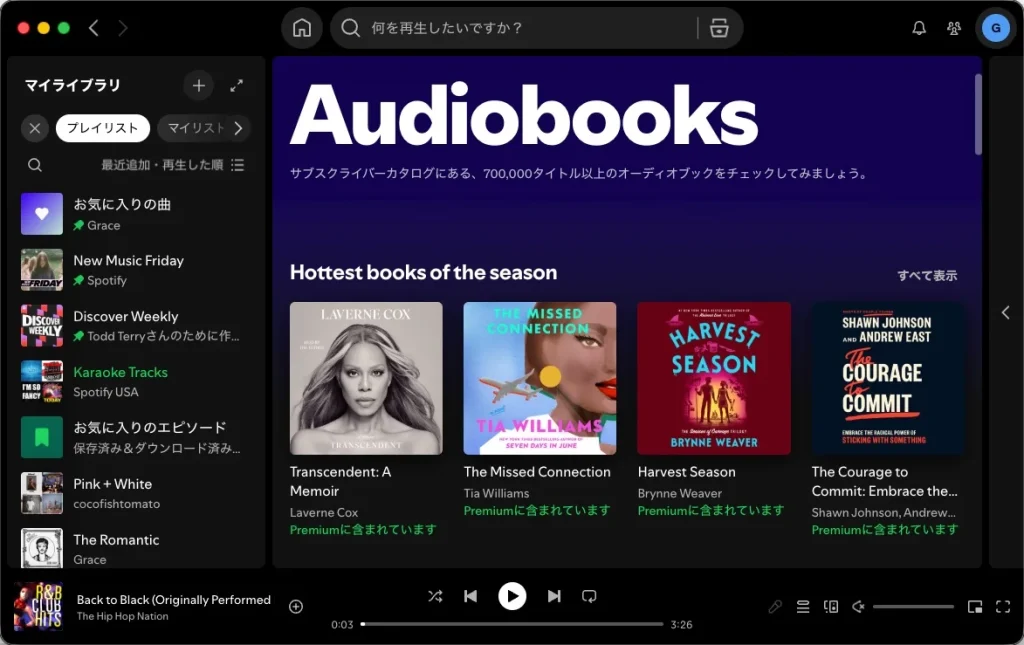Image resolution: width=1024 pixels, height=645 pixels.
Task: Select the マイリスト filter chip
Action: pos(195,128)
